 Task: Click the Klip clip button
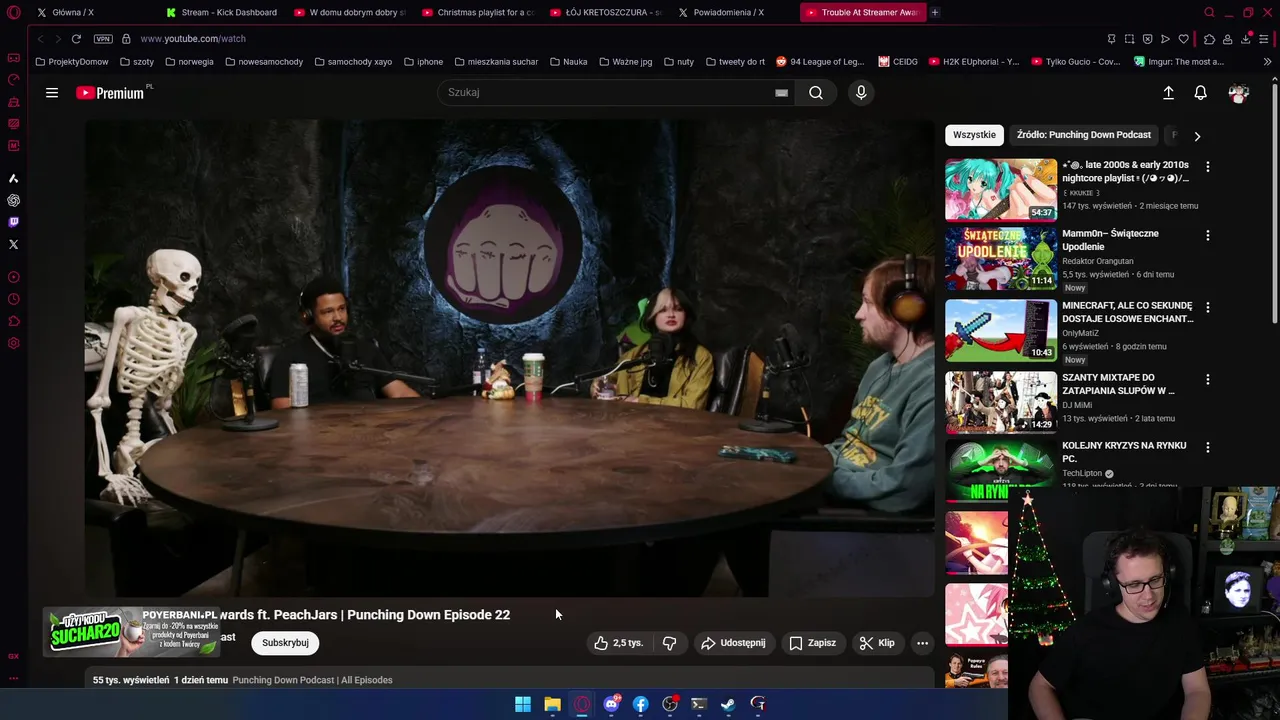(x=877, y=643)
